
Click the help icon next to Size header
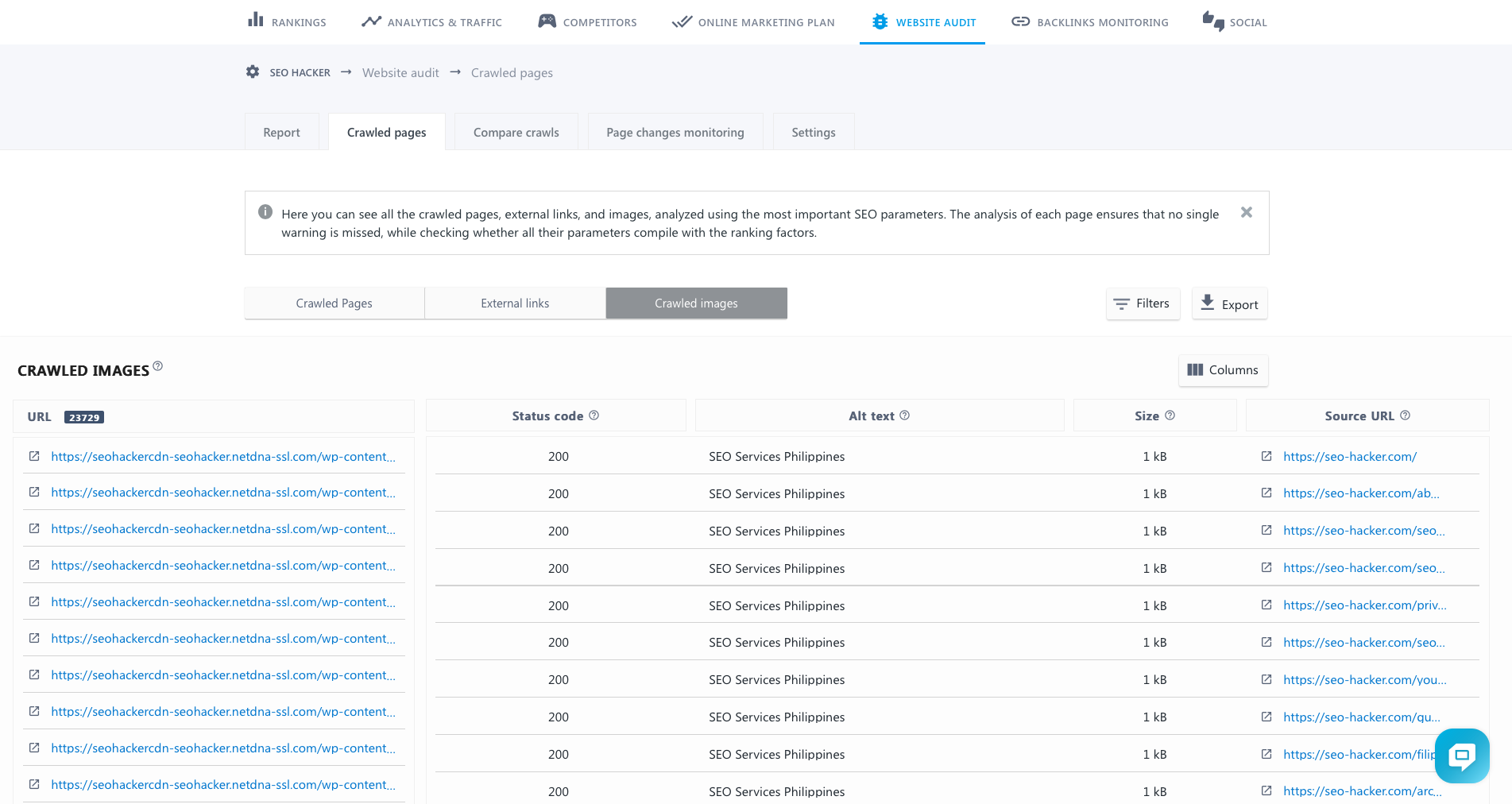pyautogui.click(x=1170, y=416)
